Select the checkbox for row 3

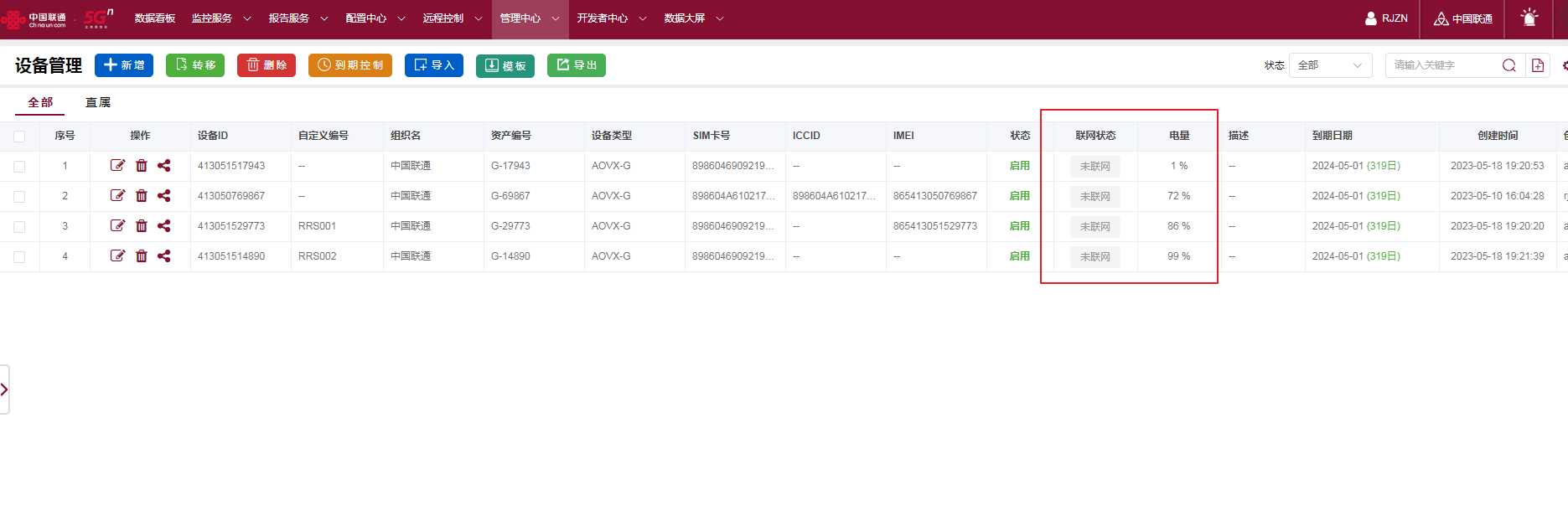click(19, 227)
